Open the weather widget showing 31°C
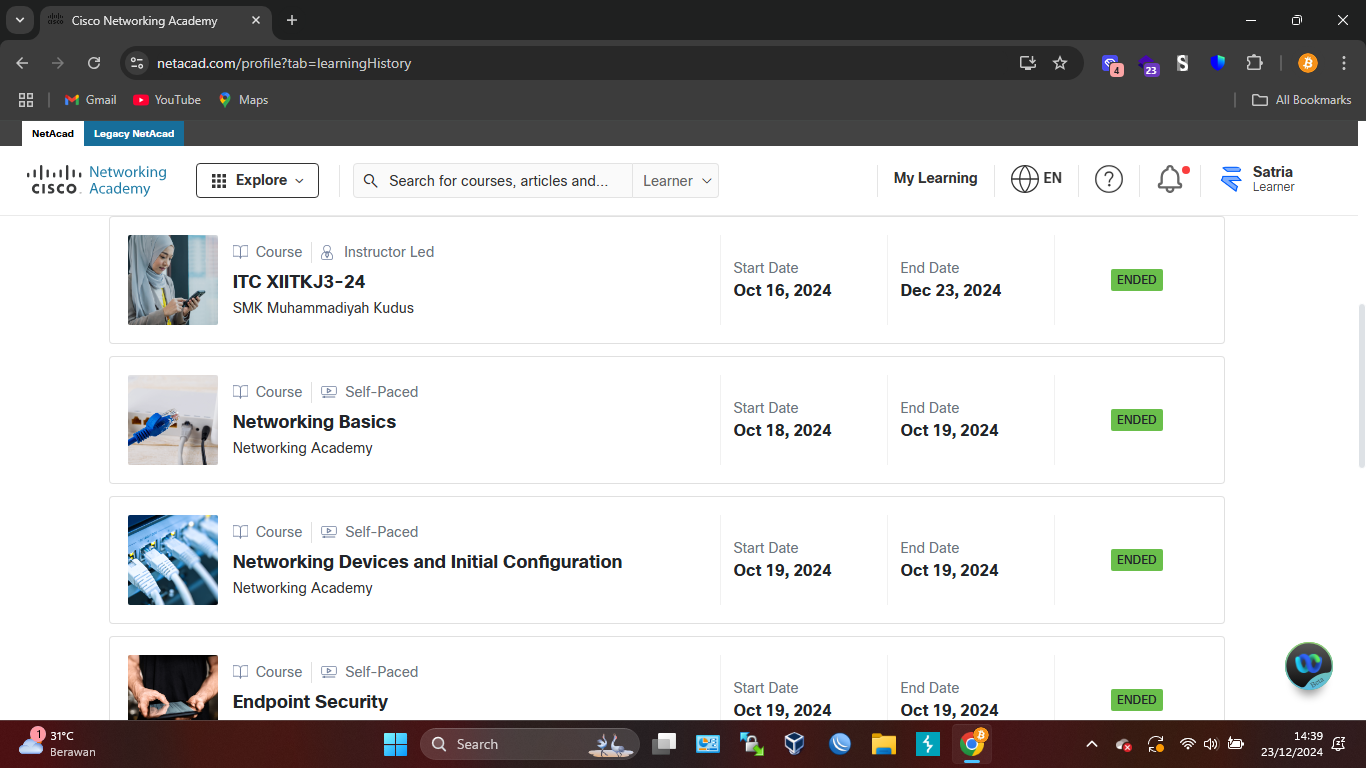The height and width of the screenshot is (768, 1366). 58,744
